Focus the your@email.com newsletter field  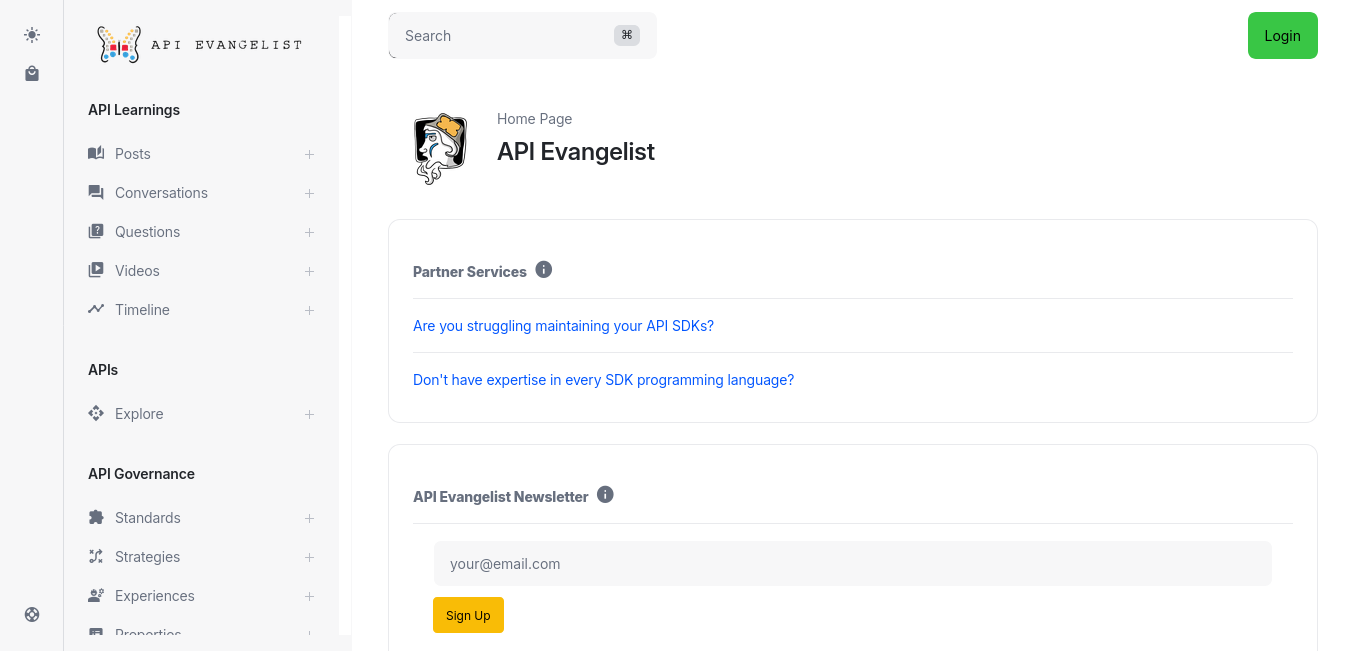coord(853,564)
